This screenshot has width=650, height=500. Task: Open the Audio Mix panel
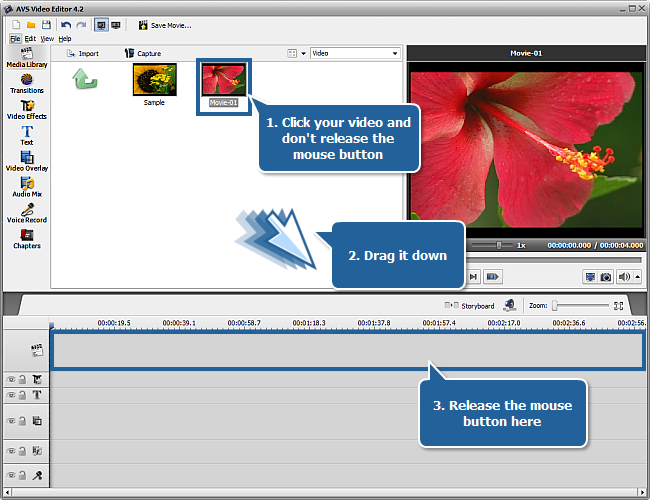click(27, 187)
